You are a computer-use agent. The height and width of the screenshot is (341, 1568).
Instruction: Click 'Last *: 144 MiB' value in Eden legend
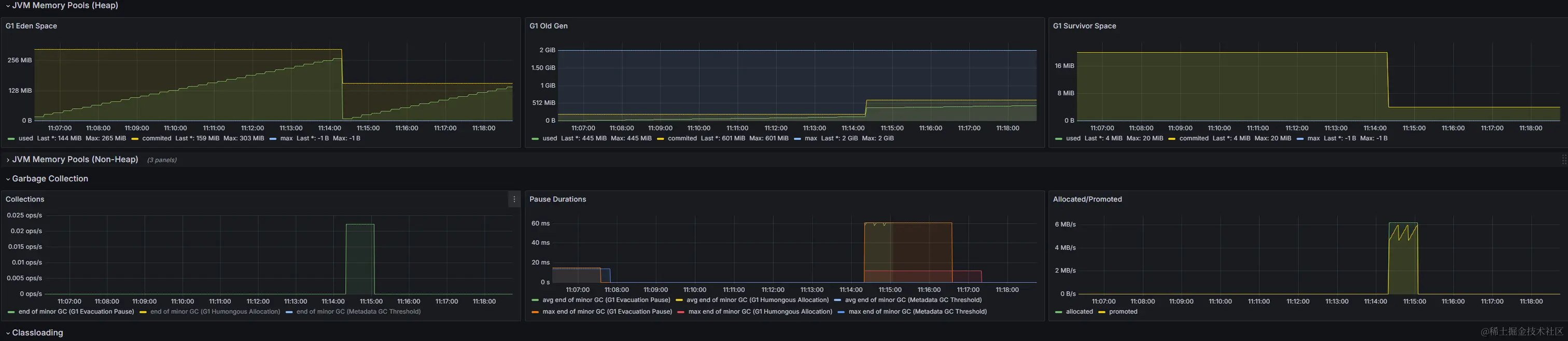click(59, 138)
